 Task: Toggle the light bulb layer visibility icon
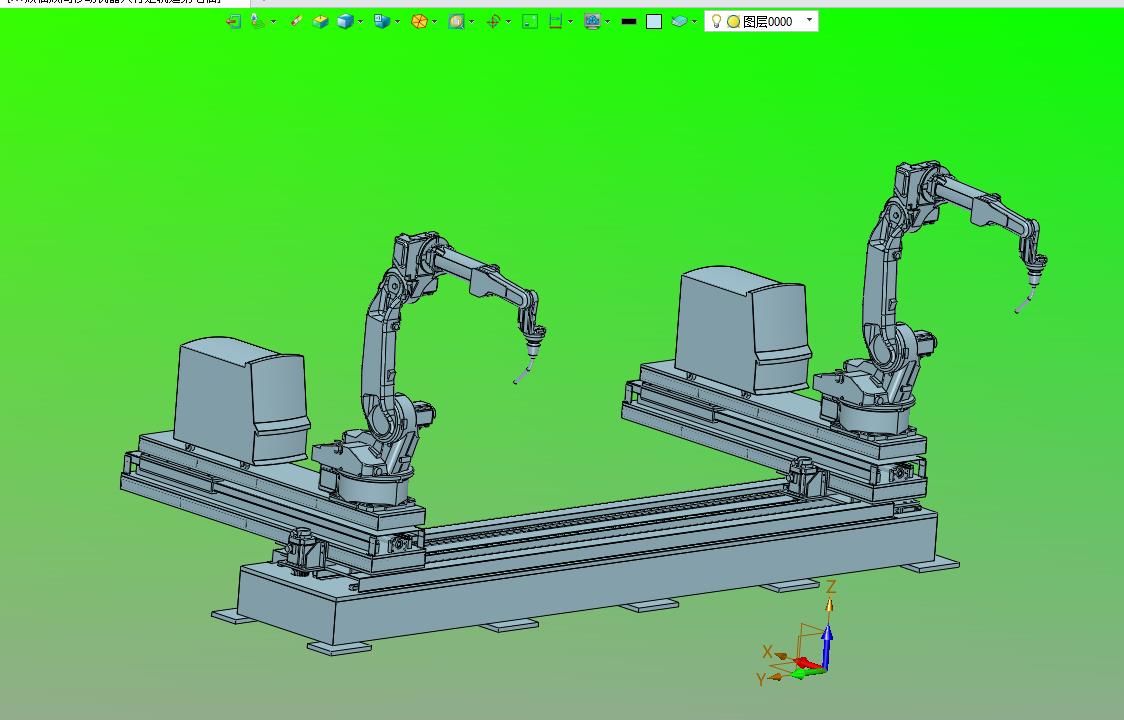click(716, 22)
